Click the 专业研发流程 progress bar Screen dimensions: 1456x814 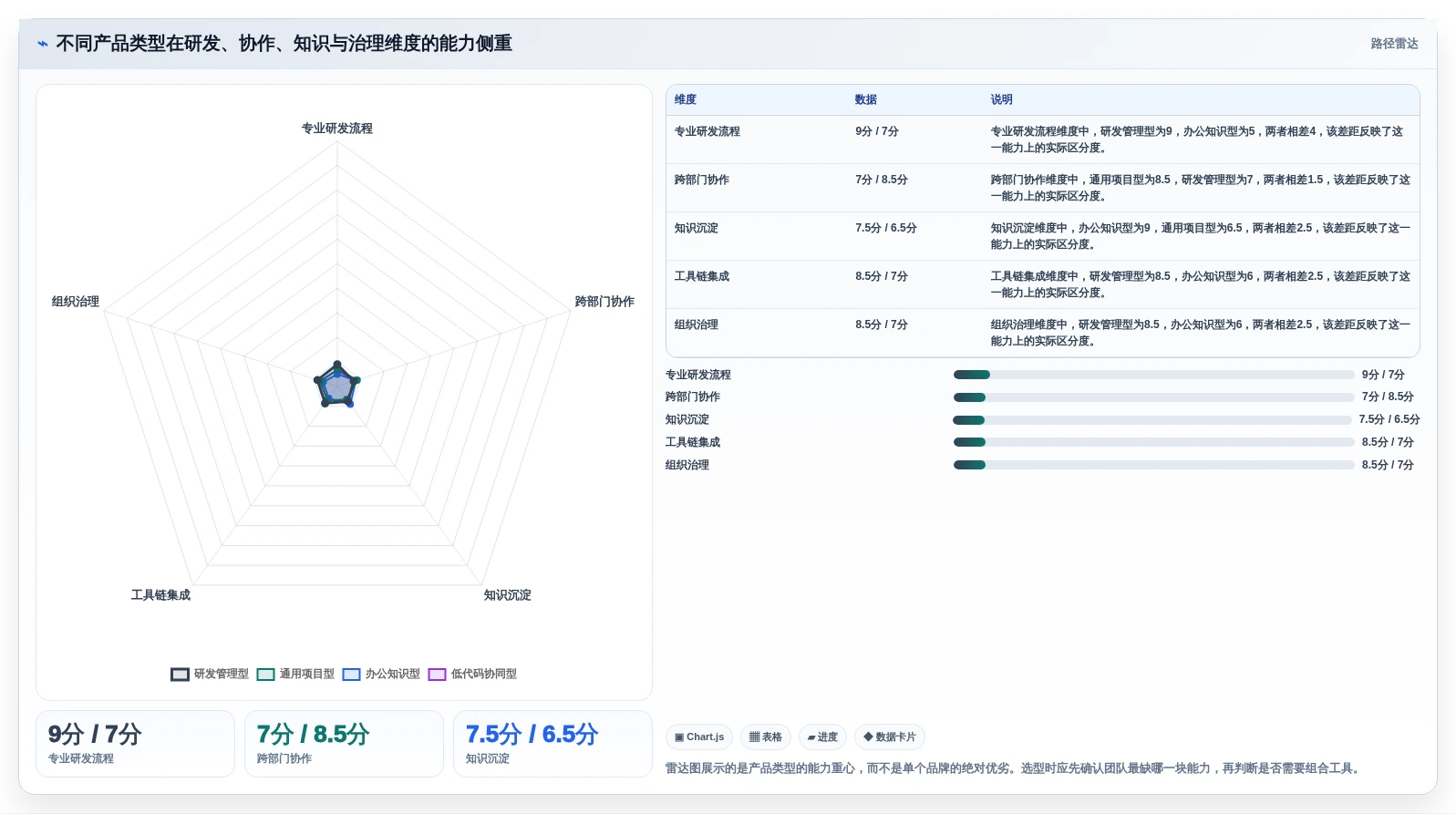click(1153, 375)
